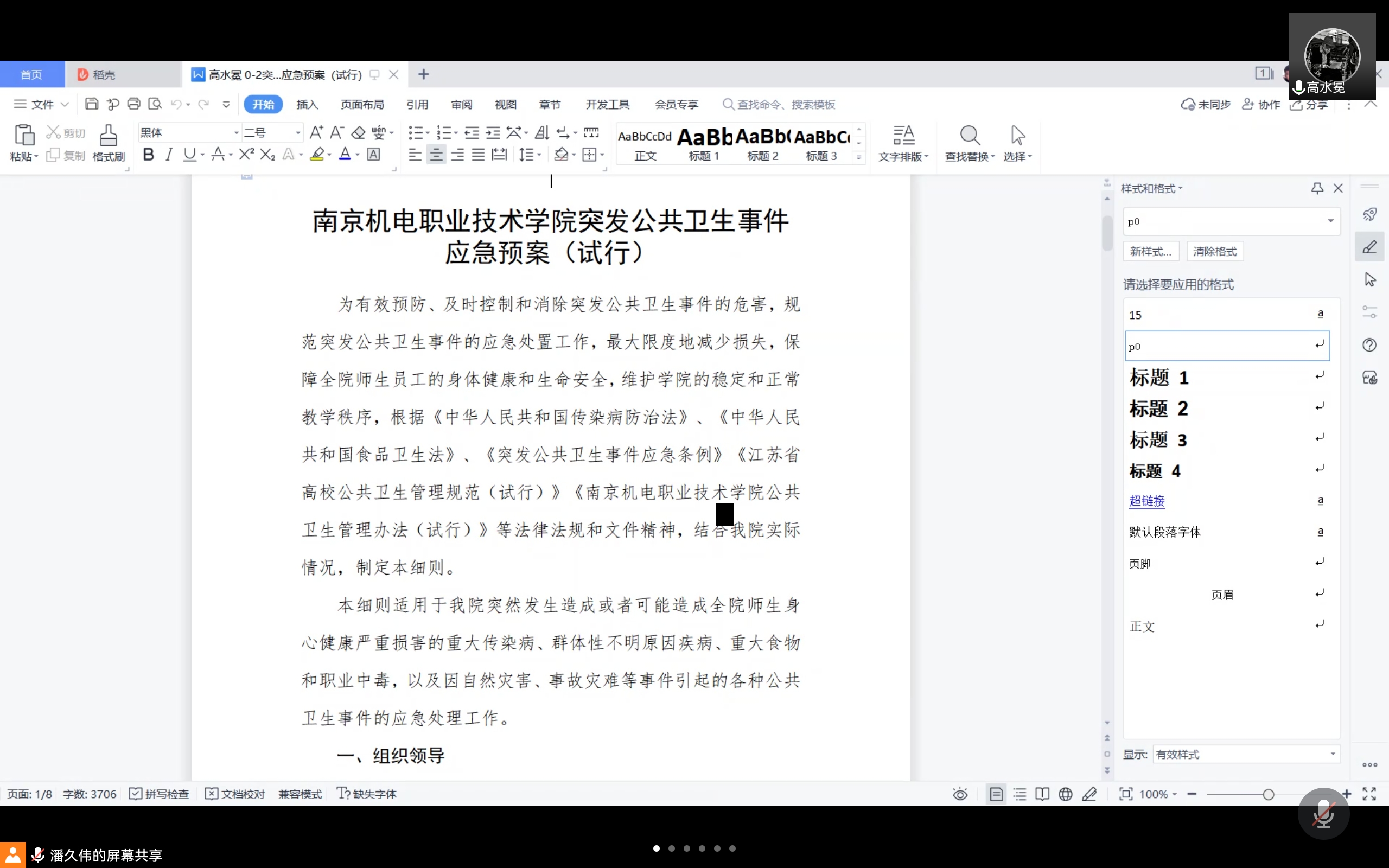Apply bold formatting with the B icon
The width and height of the screenshot is (1389, 868).
[148, 155]
